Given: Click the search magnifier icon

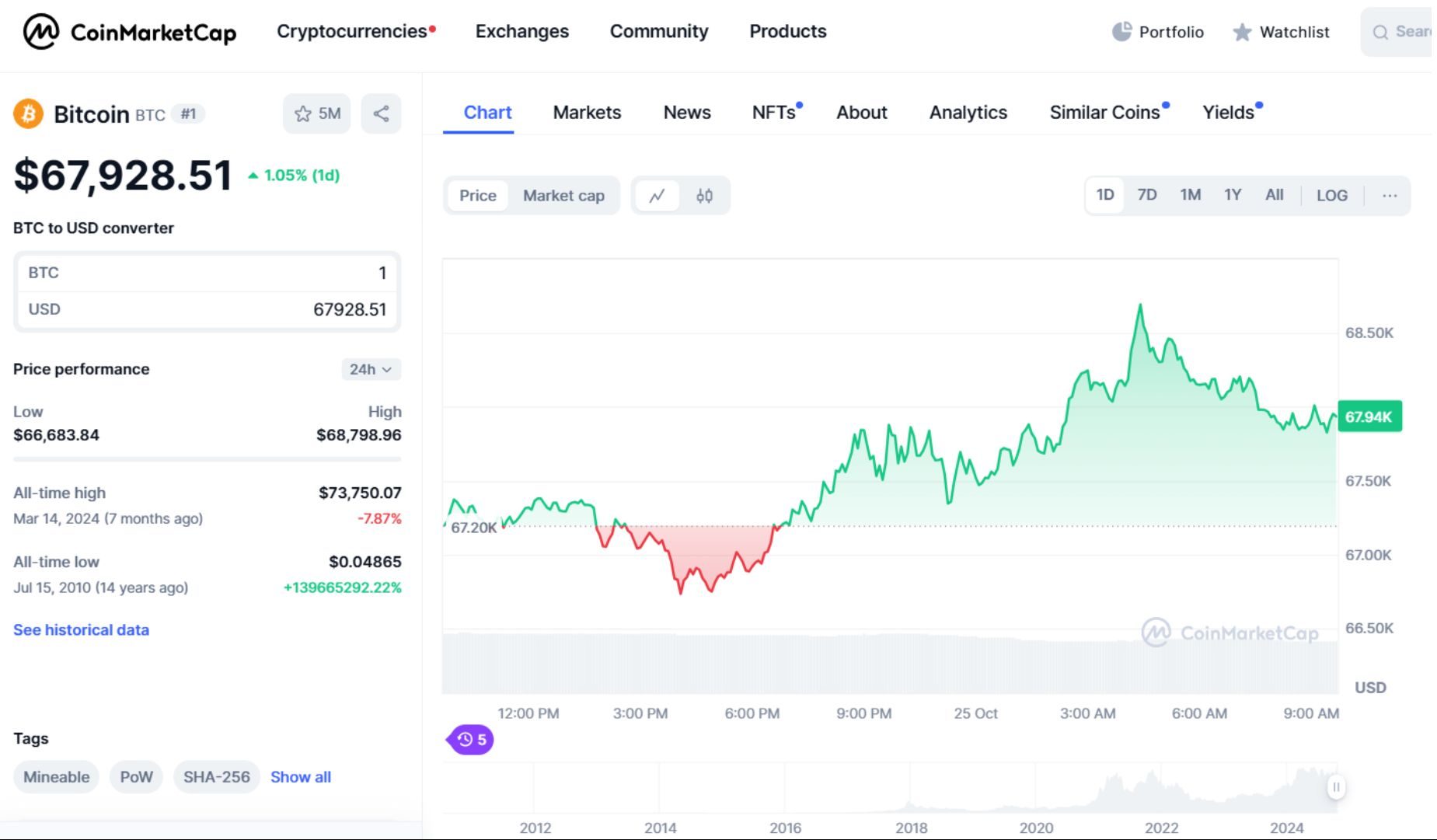Looking at the screenshot, I should [x=1380, y=32].
